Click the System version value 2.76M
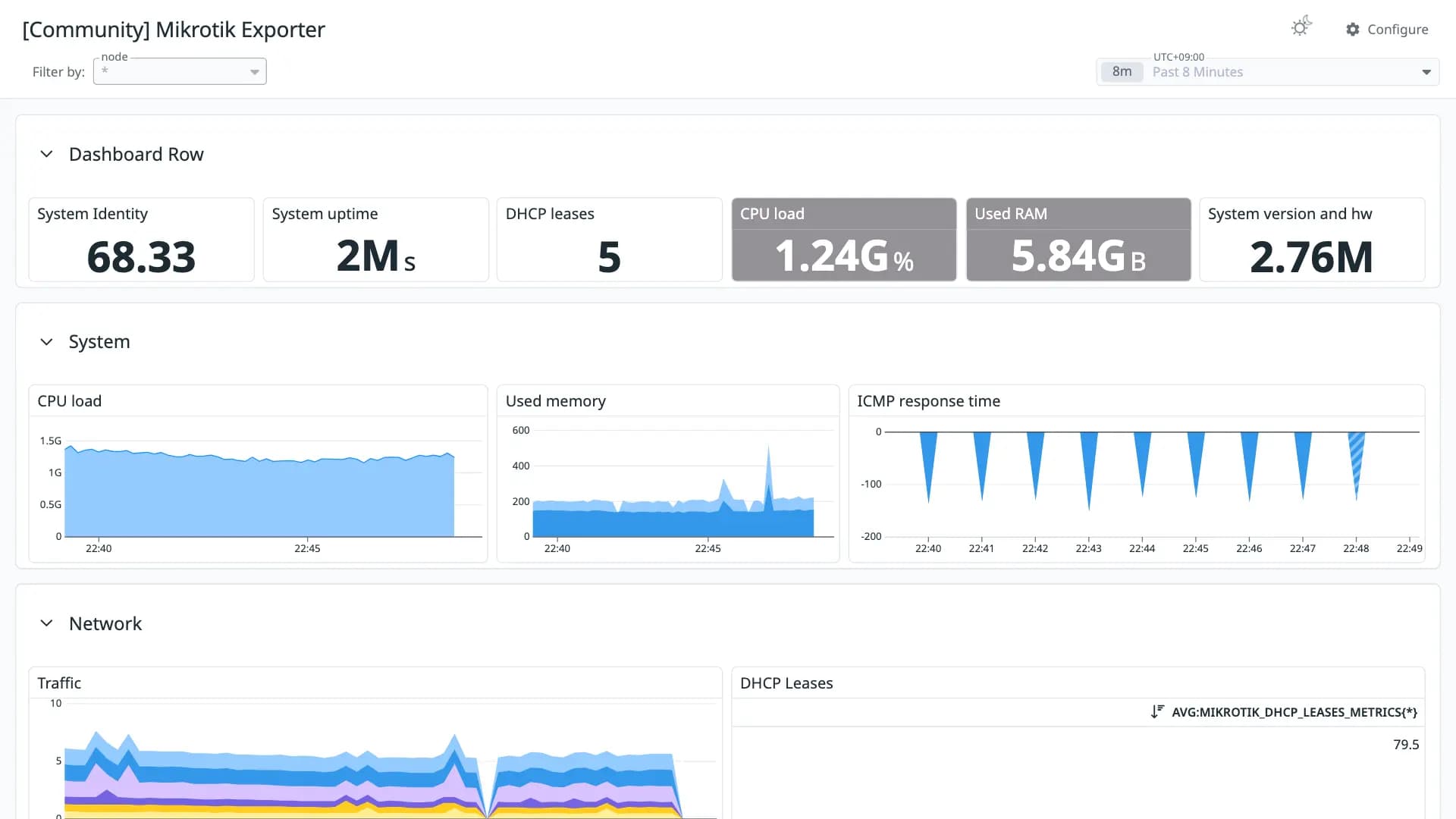The height and width of the screenshot is (819, 1456). click(x=1311, y=256)
